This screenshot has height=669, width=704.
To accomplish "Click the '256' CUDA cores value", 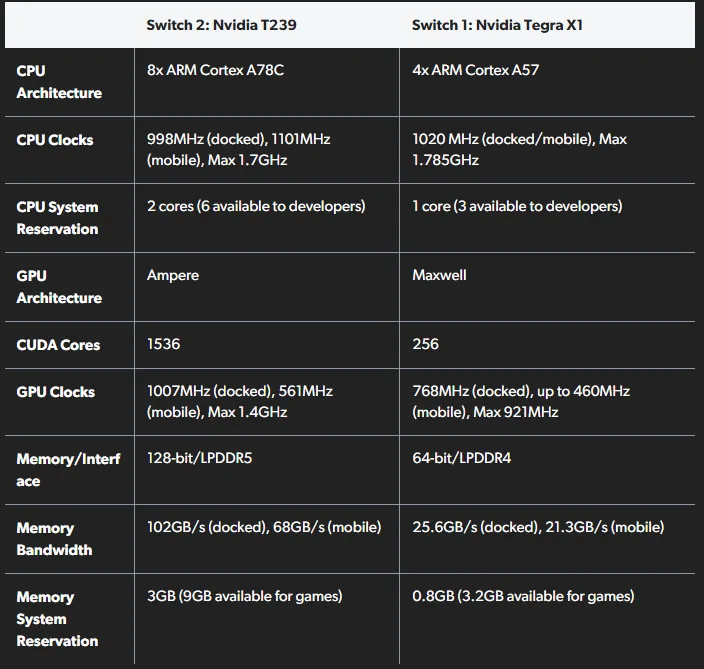I will [425, 344].
